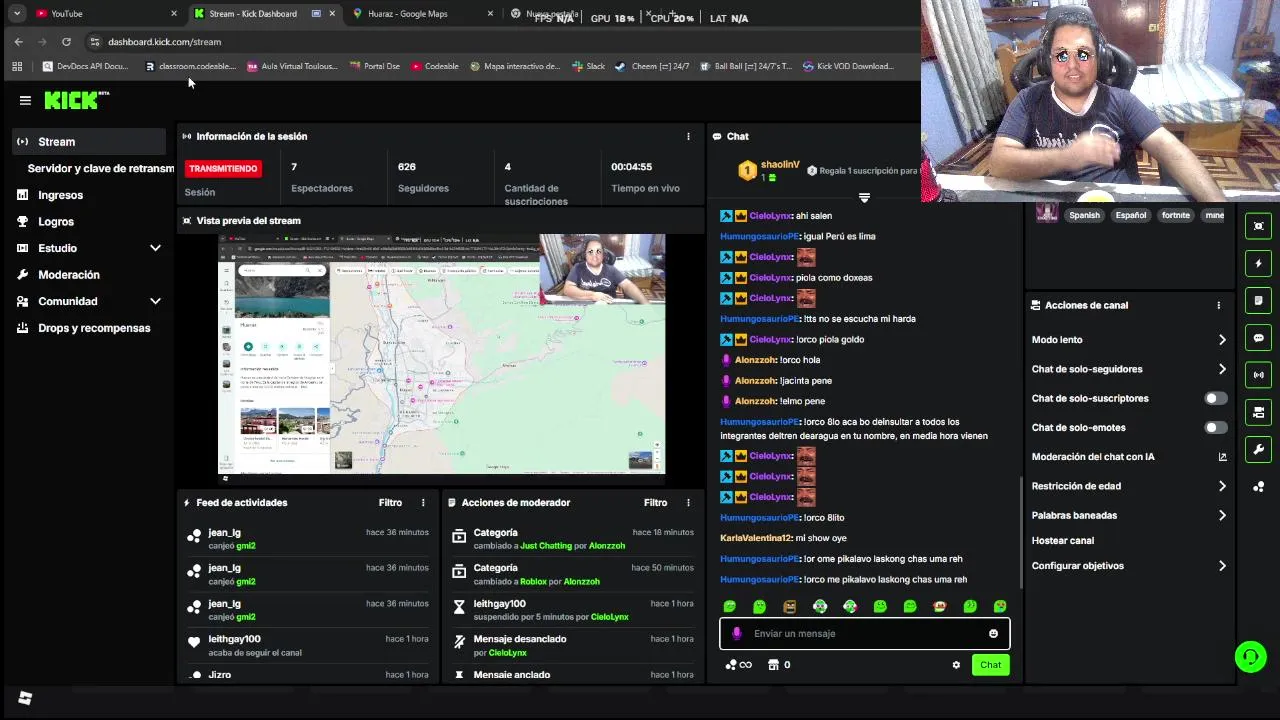This screenshot has width=1280, height=720.
Task: Click the purple microphone icon in message box
Action: [737, 633]
